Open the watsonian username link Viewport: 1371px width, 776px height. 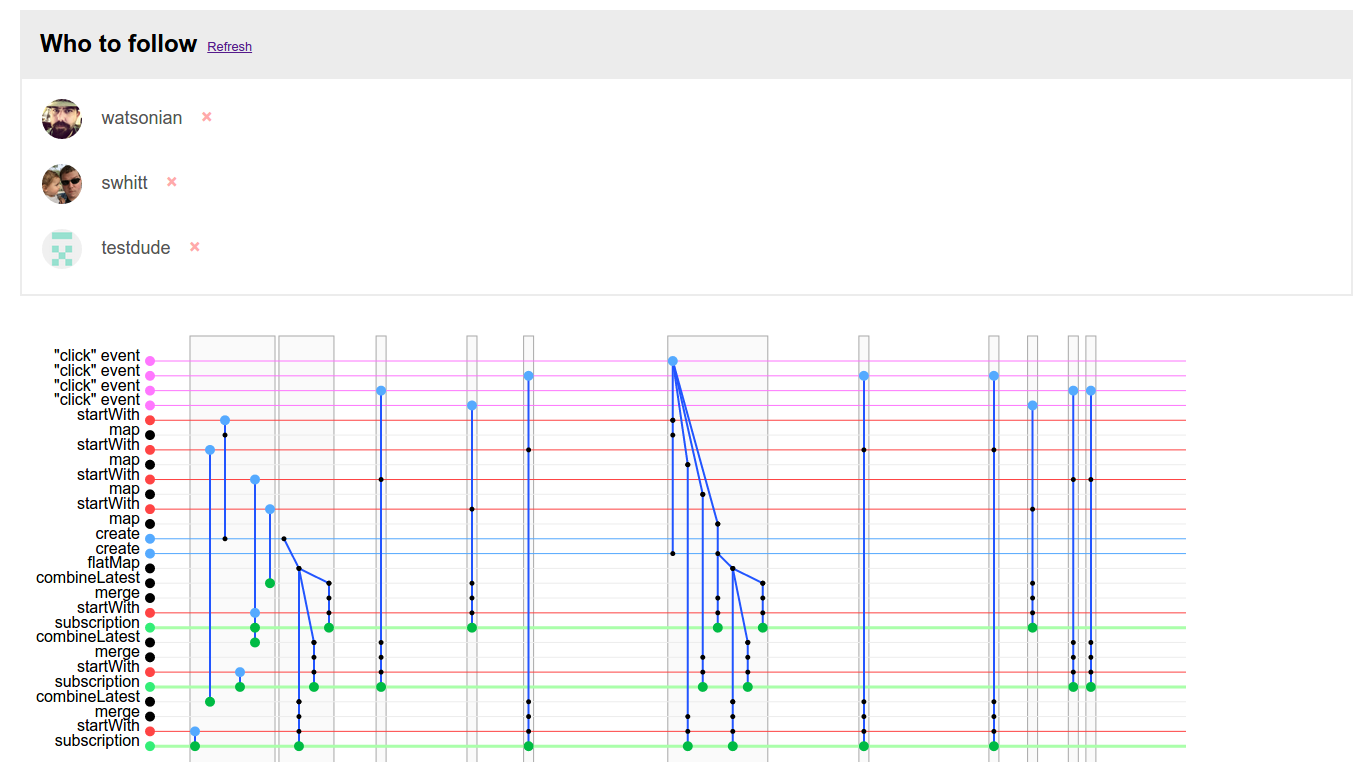[x=141, y=118]
